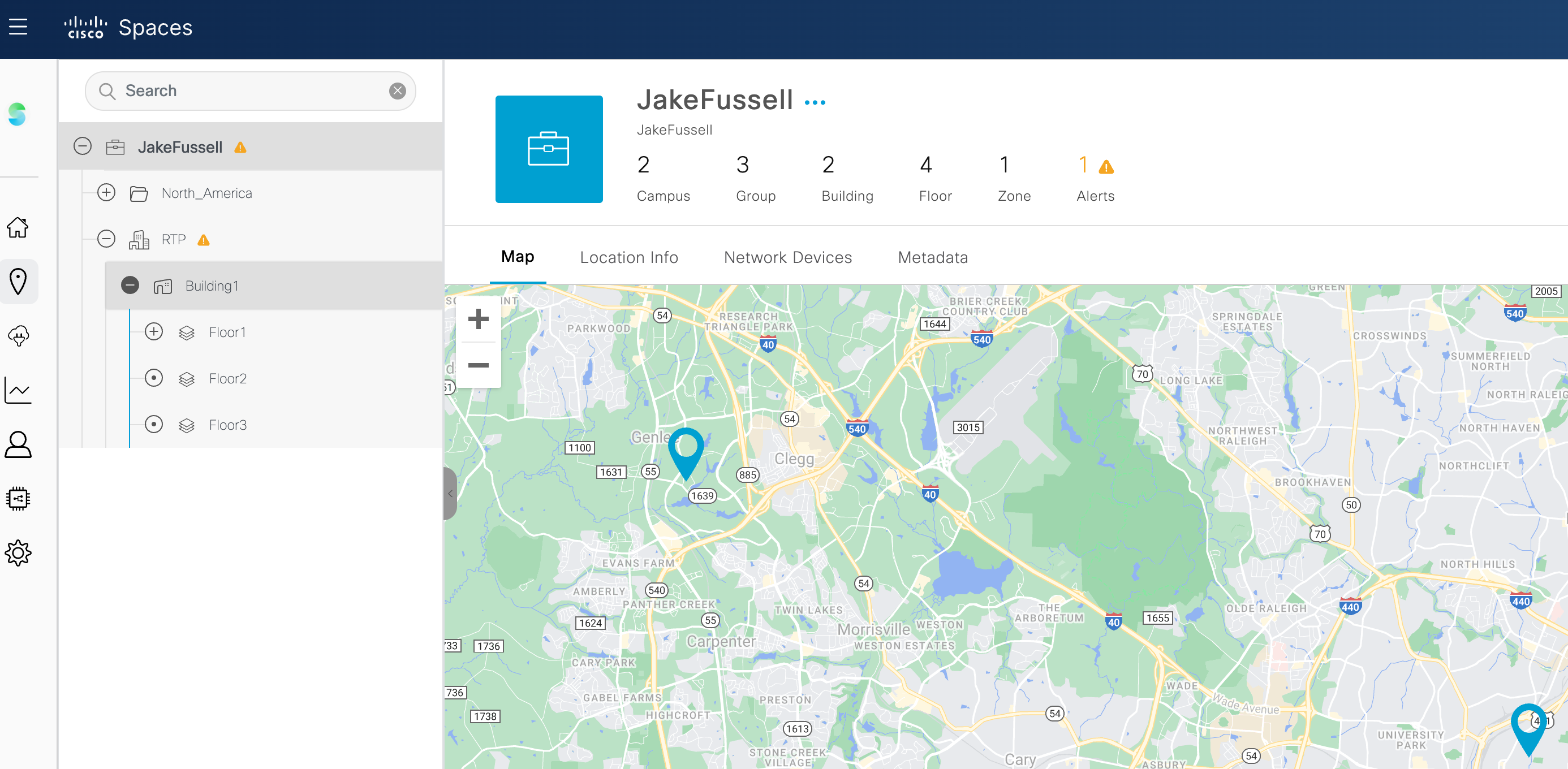Open the Location Hierarchy pin icon
Image resolution: width=1568 pixels, height=769 pixels.
click(x=18, y=282)
